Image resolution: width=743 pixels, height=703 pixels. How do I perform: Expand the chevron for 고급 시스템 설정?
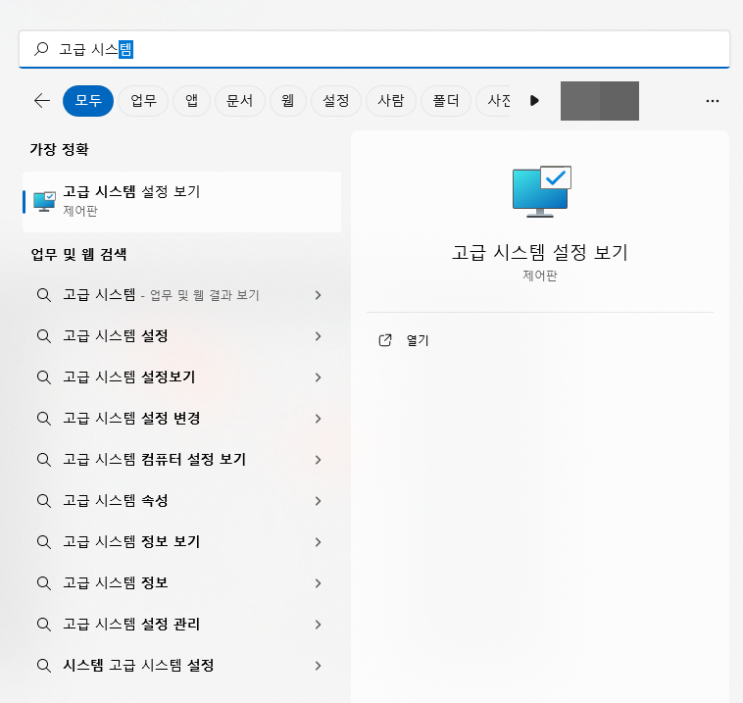318,336
